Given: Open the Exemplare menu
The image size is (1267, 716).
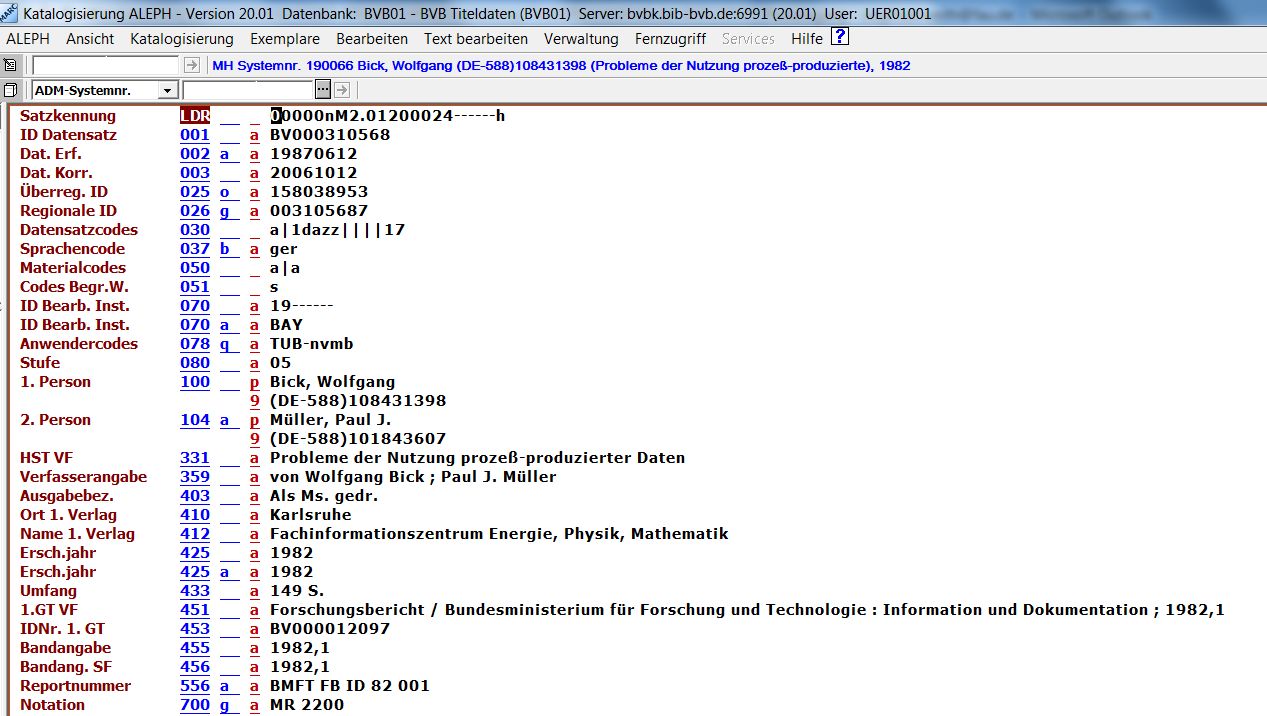Looking at the screenshot, I should 284,39.
